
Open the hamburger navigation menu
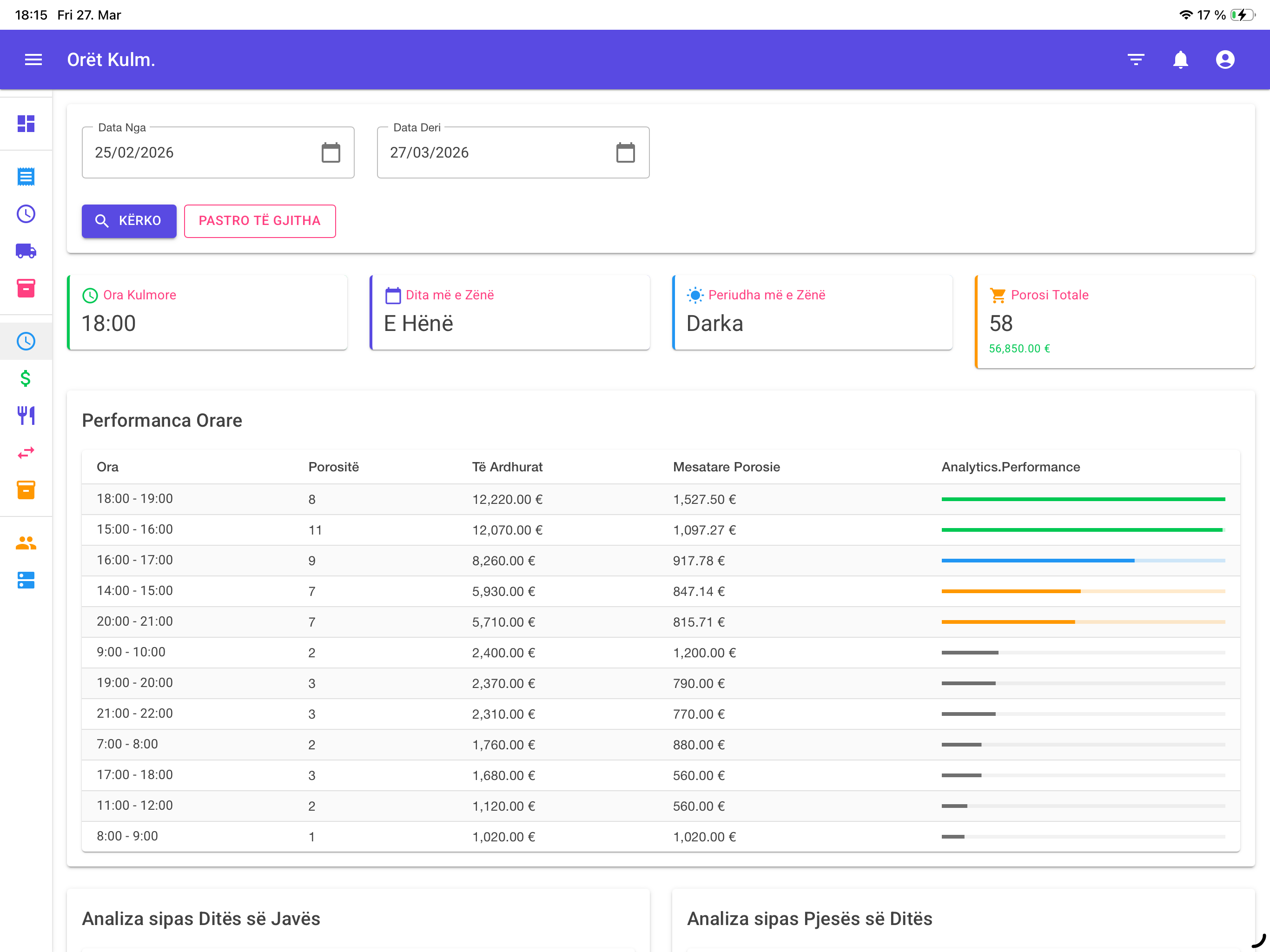[33, 59]
